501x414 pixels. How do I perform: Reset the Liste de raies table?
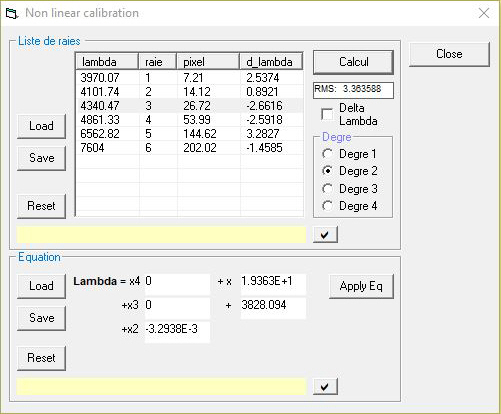(x=41, y=206)
